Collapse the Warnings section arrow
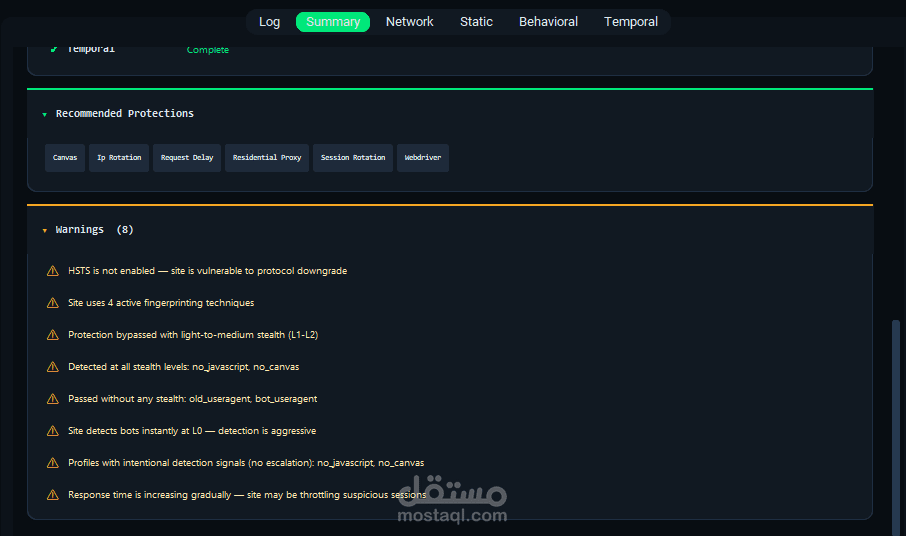 point(44,230)
